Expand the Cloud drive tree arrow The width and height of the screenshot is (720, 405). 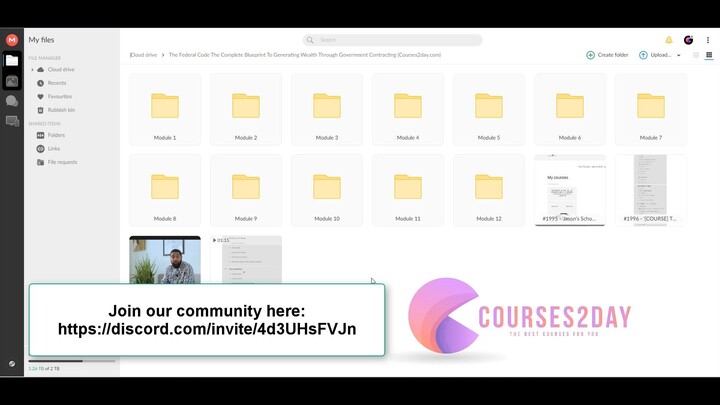[32, 70]
